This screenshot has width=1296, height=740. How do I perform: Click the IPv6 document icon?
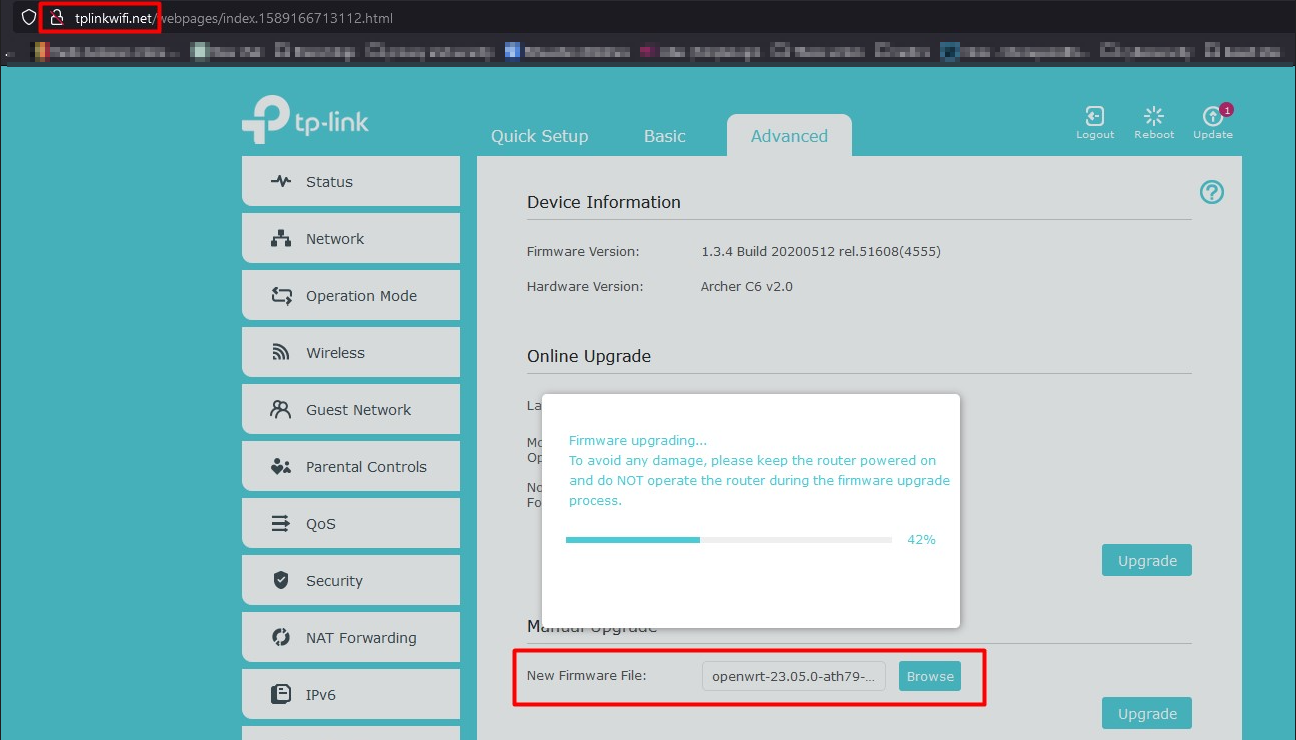pos(281,694)
